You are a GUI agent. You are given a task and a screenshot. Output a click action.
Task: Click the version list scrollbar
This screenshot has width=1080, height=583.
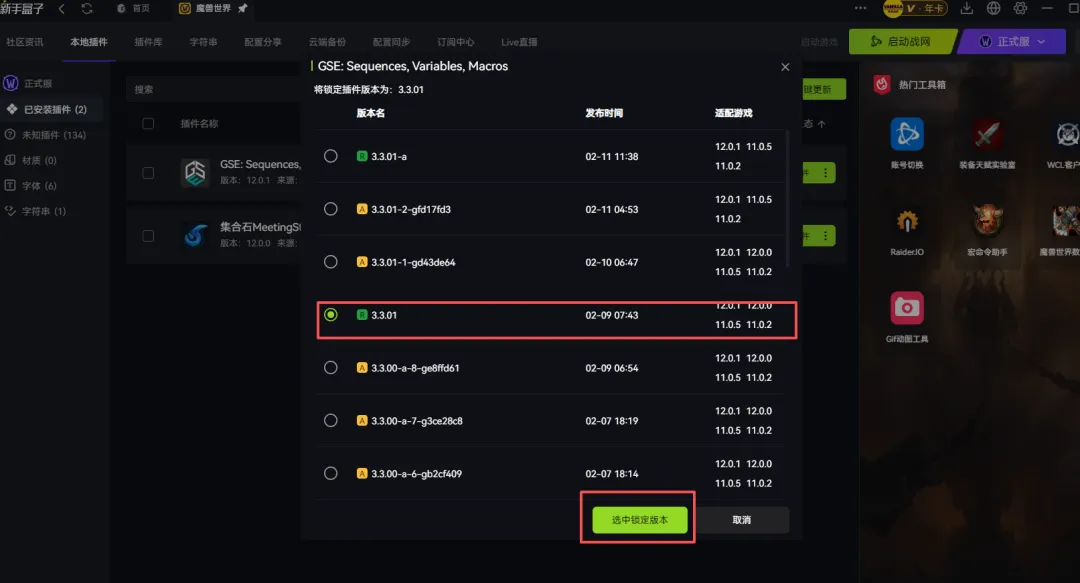point(788,200)
